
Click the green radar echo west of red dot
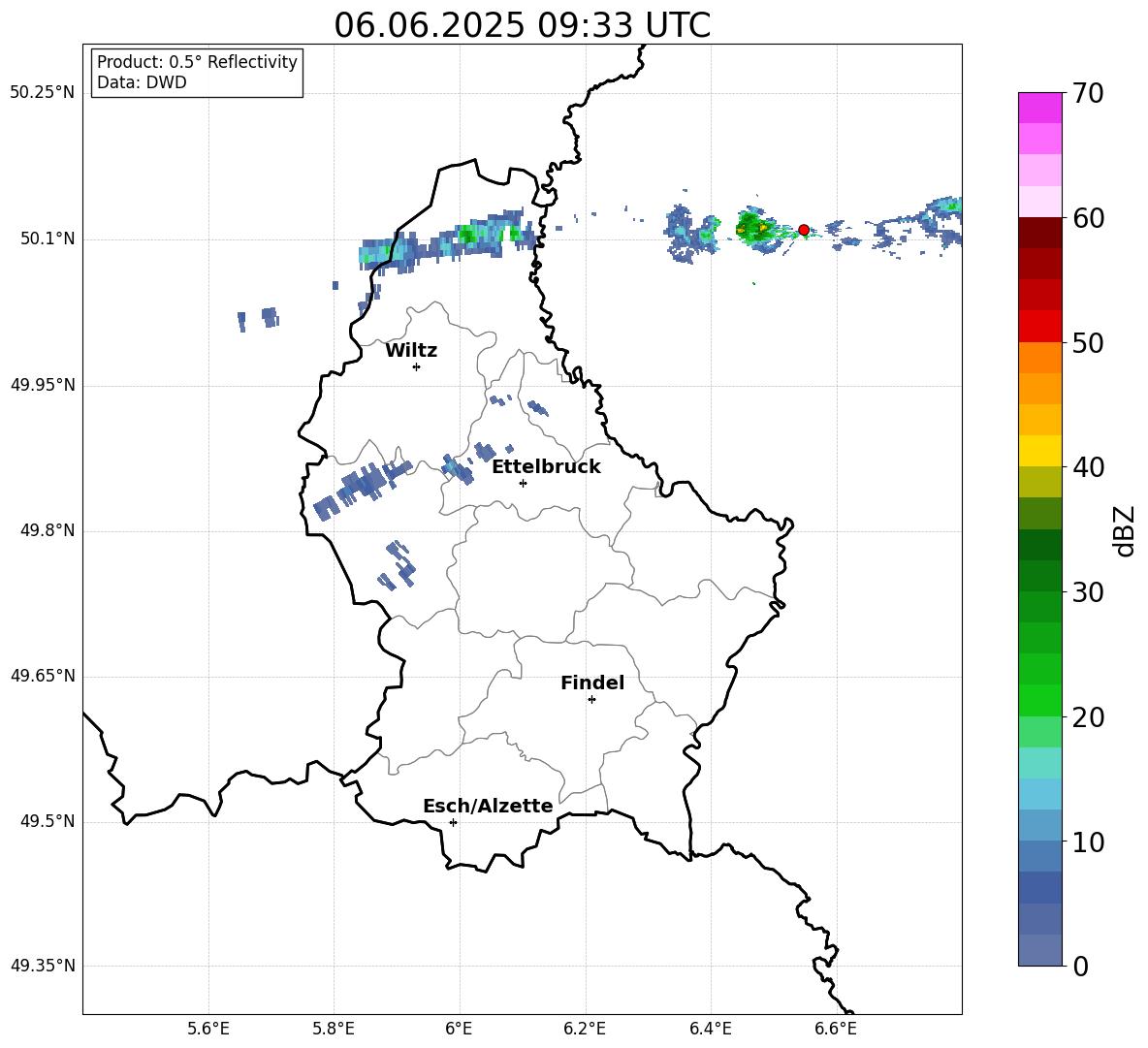(755, 227)
